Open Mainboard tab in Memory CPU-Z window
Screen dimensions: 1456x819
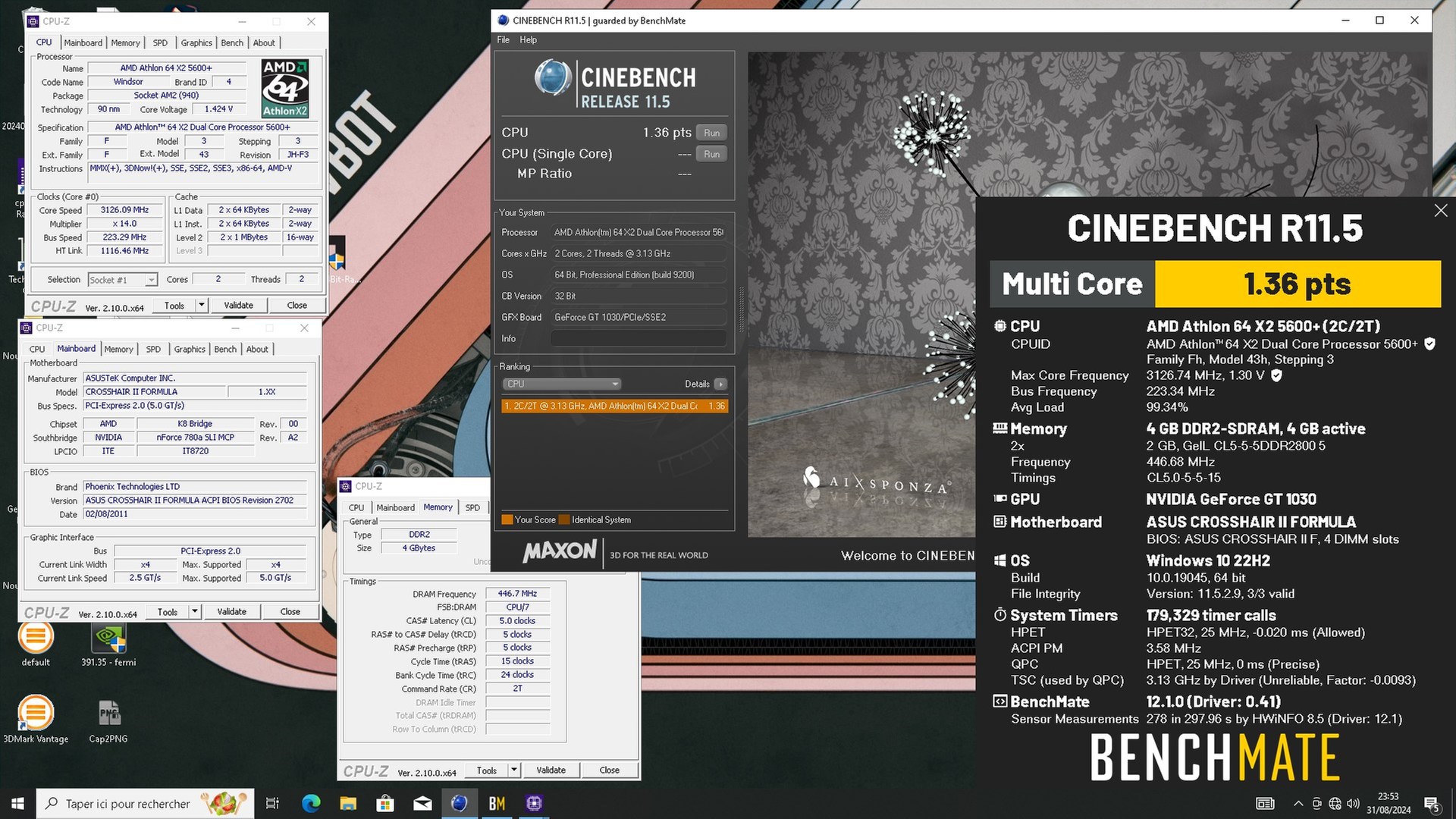tap(395, 507)
